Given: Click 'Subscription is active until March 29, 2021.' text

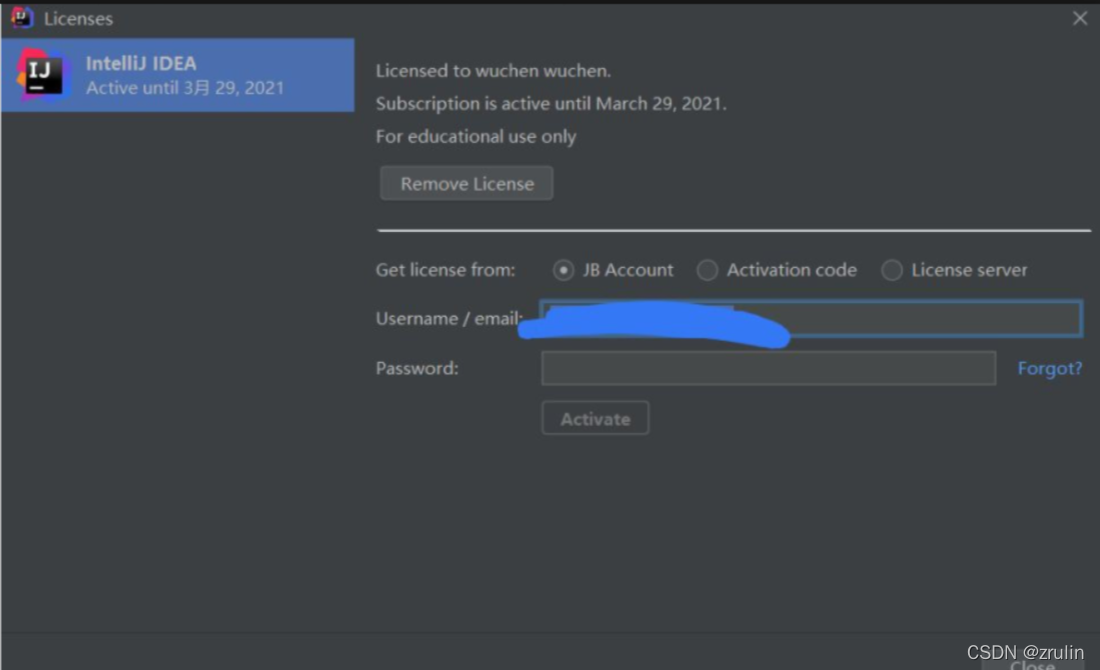Looking at the screenshot, I should (551, 104).
